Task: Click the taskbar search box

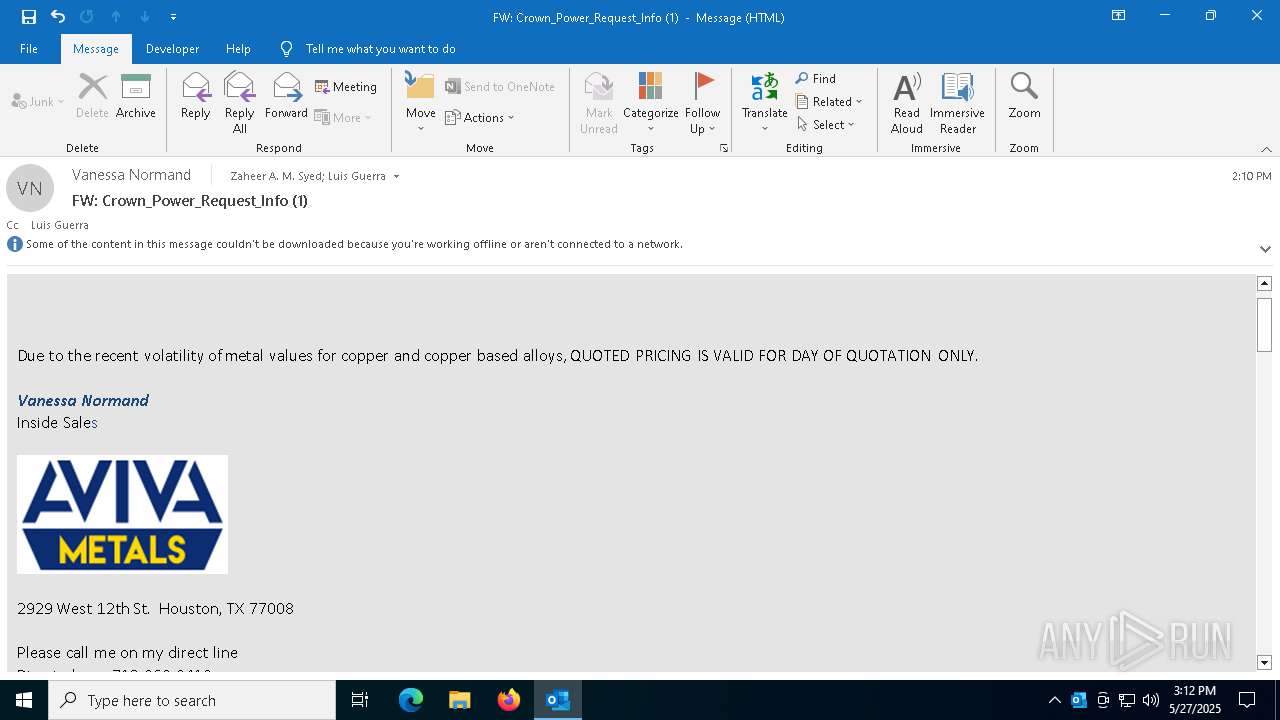Action: point(192,700)
